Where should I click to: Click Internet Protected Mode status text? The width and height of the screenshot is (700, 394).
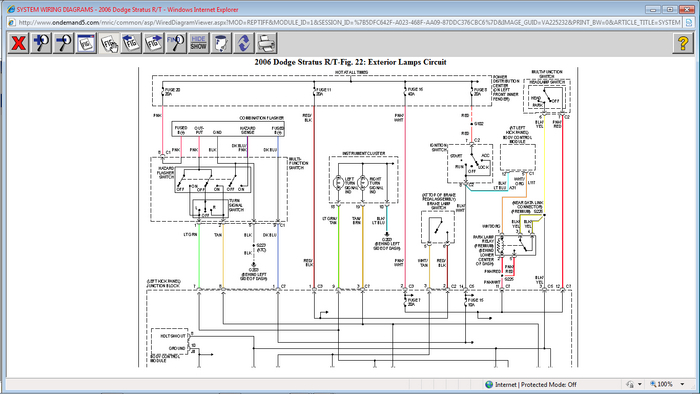click(535, 384)
